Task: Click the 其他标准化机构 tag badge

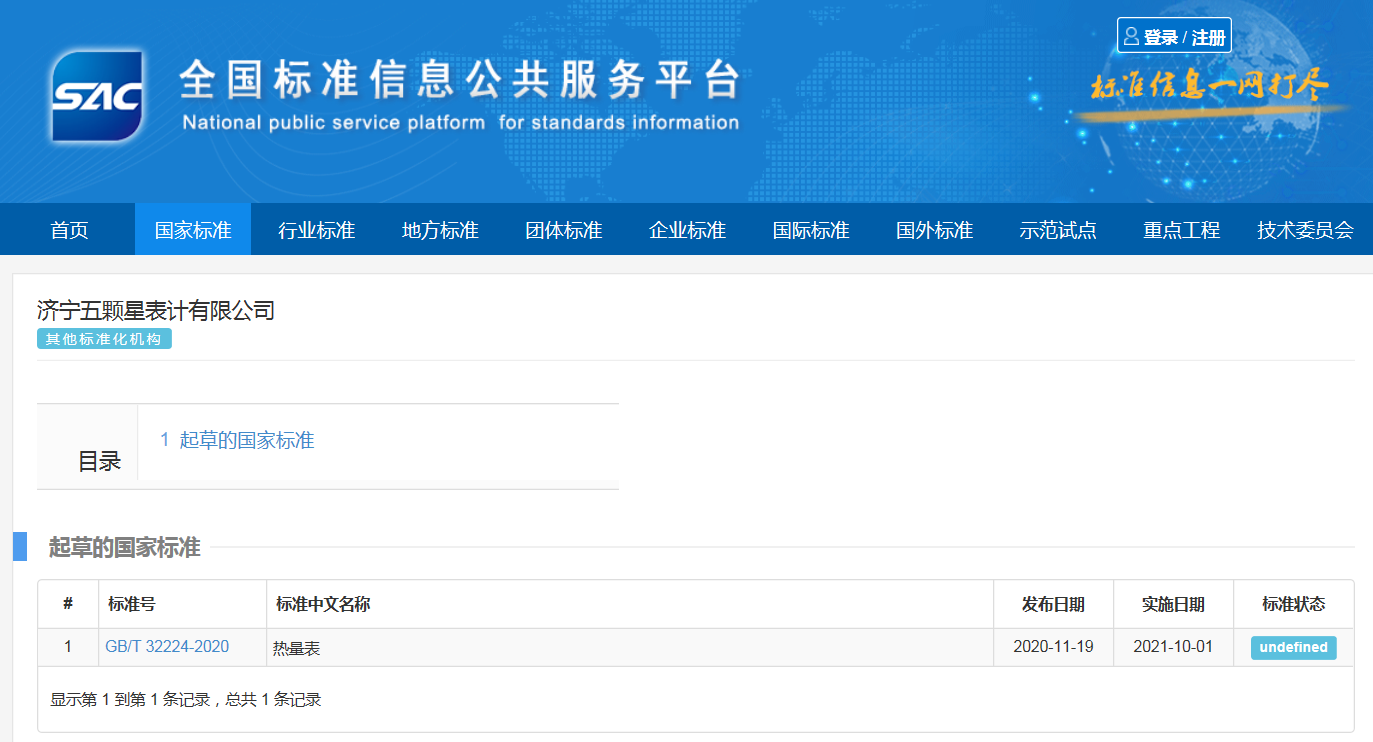Action: coord(104,339)
